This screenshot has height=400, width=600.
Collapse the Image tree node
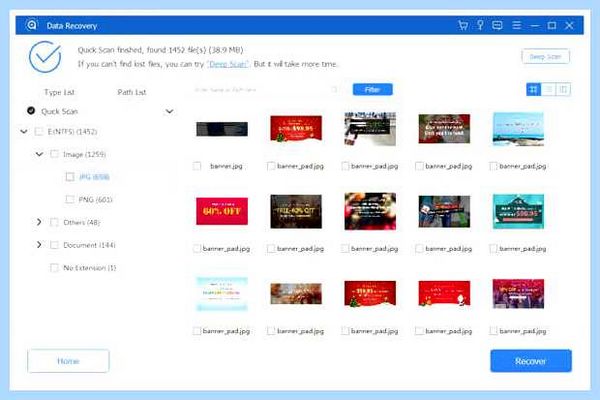coord(39,154)
